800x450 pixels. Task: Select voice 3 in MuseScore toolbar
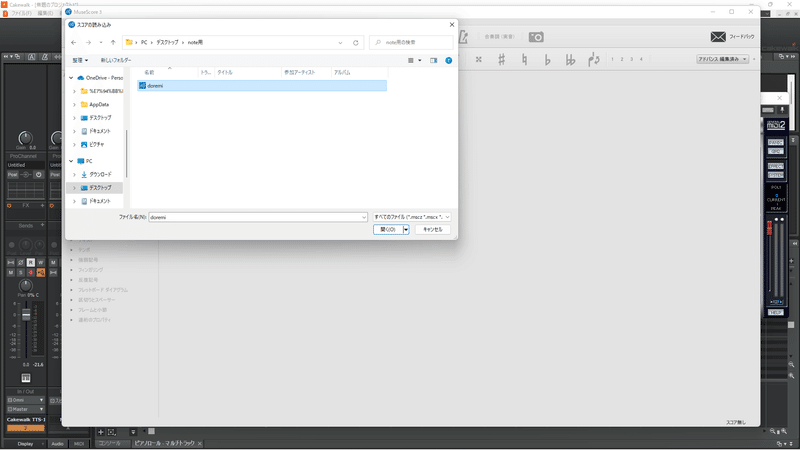[632, 59]
